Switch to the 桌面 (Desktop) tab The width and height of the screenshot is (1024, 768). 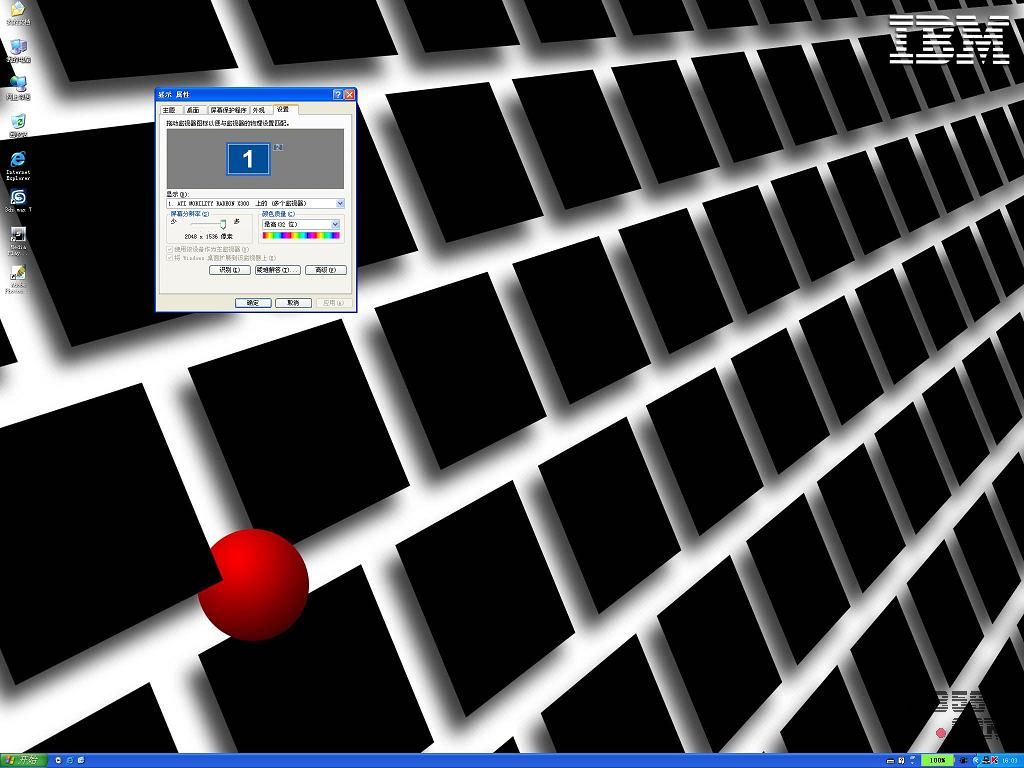(x=193, y=110)
